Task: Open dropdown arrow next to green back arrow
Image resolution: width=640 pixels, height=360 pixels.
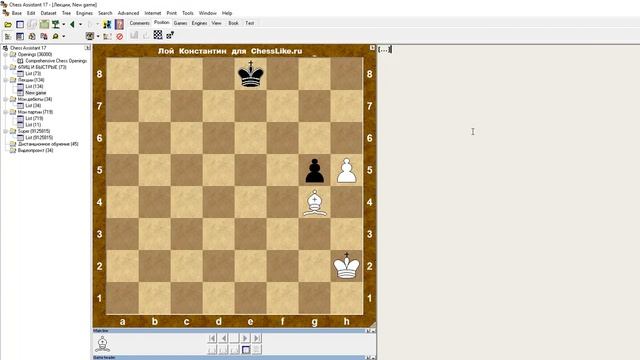Action: [80, 24]
